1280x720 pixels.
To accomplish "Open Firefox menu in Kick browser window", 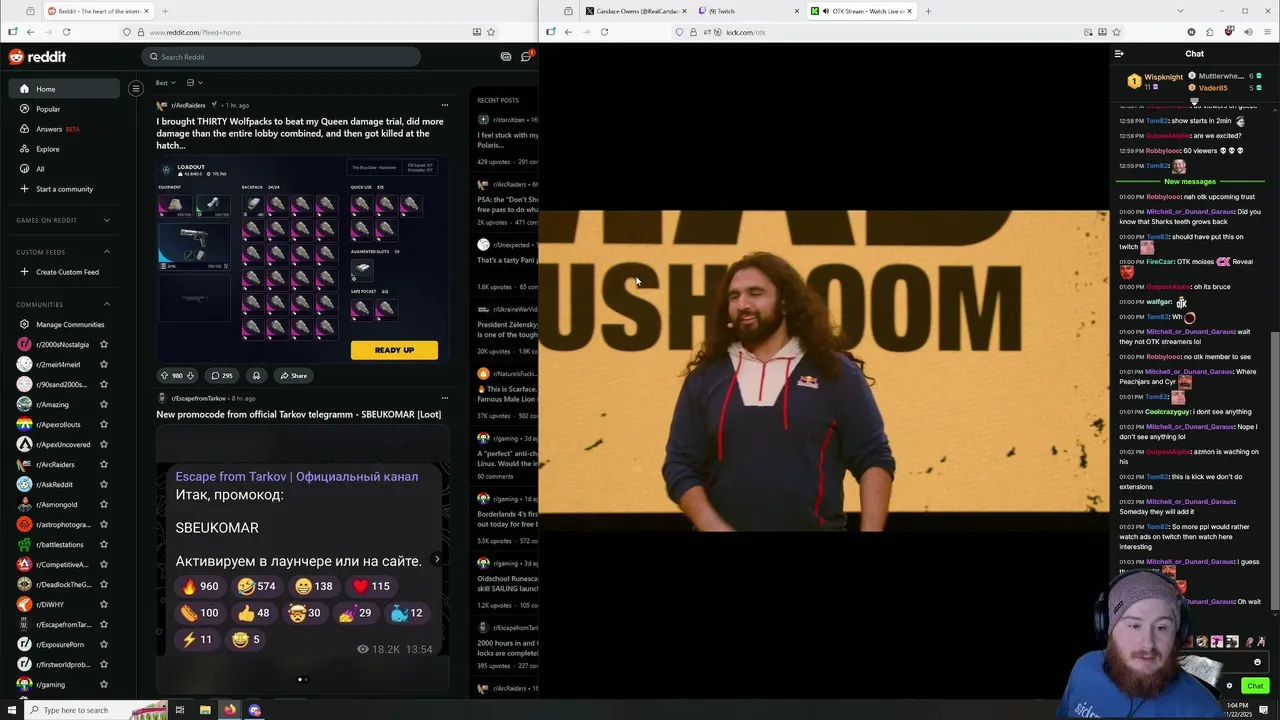I will [x=1266, y=32].
